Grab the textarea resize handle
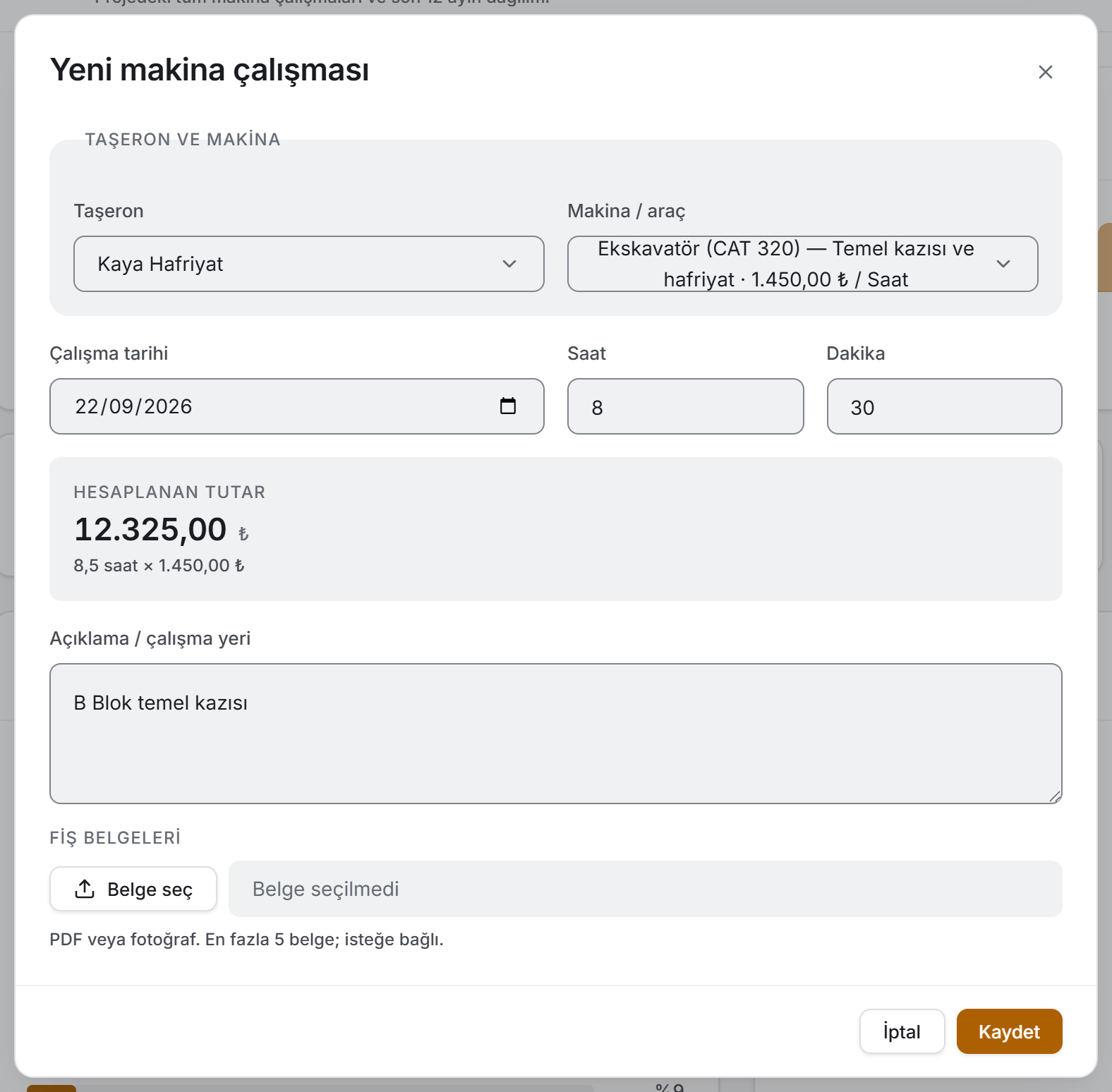Viewport: 1112px width, 1092px height. [1055, 796]
